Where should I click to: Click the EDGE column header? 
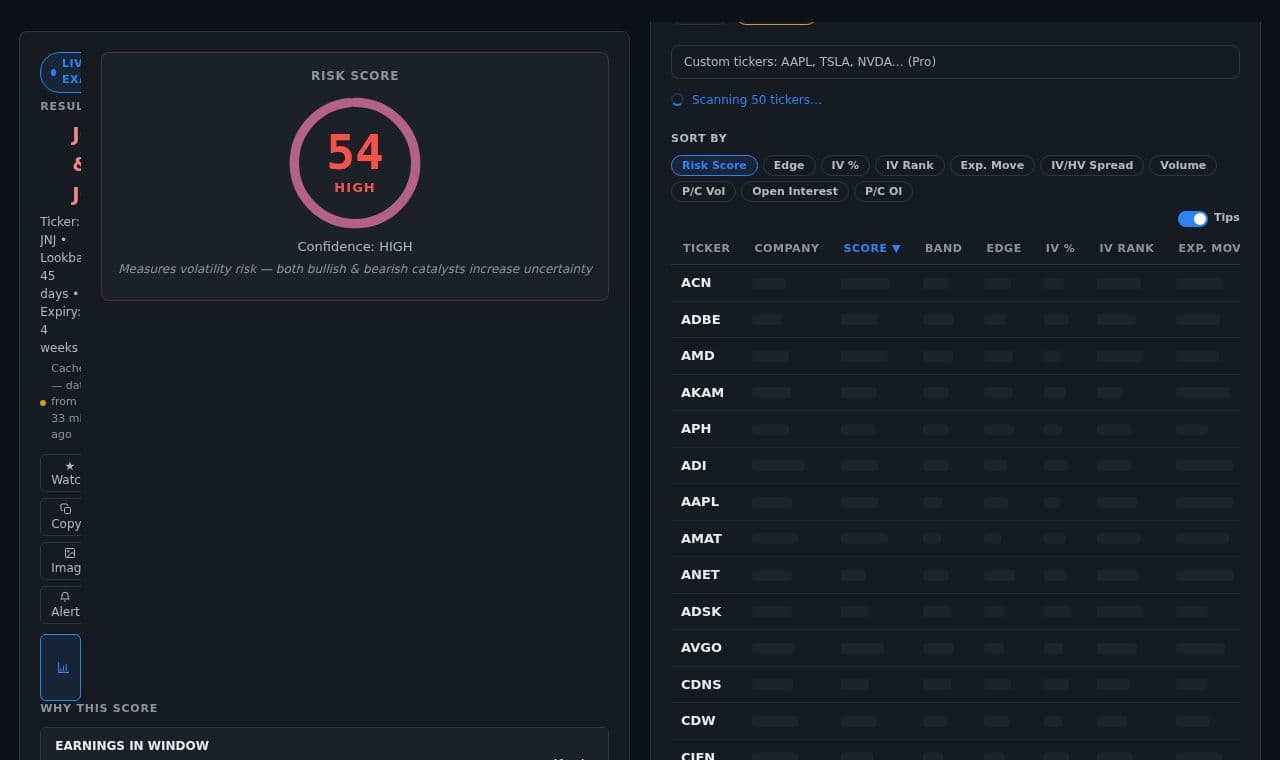(1003, 248)
